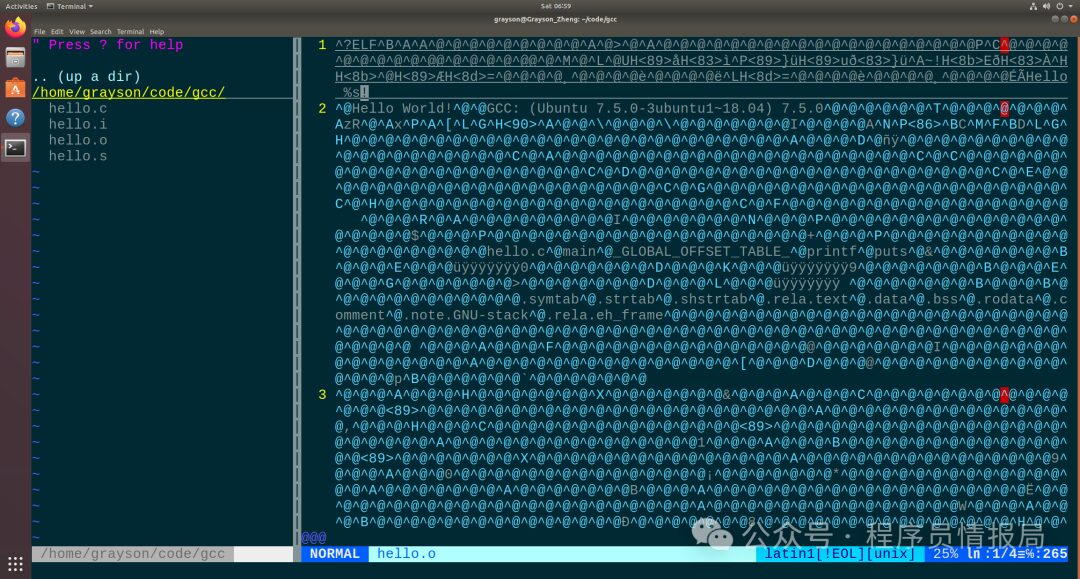This screenshot has height=579, width=1080.
Task: Open the File menu
Action: pyautogui.click(x=40, y=32)
